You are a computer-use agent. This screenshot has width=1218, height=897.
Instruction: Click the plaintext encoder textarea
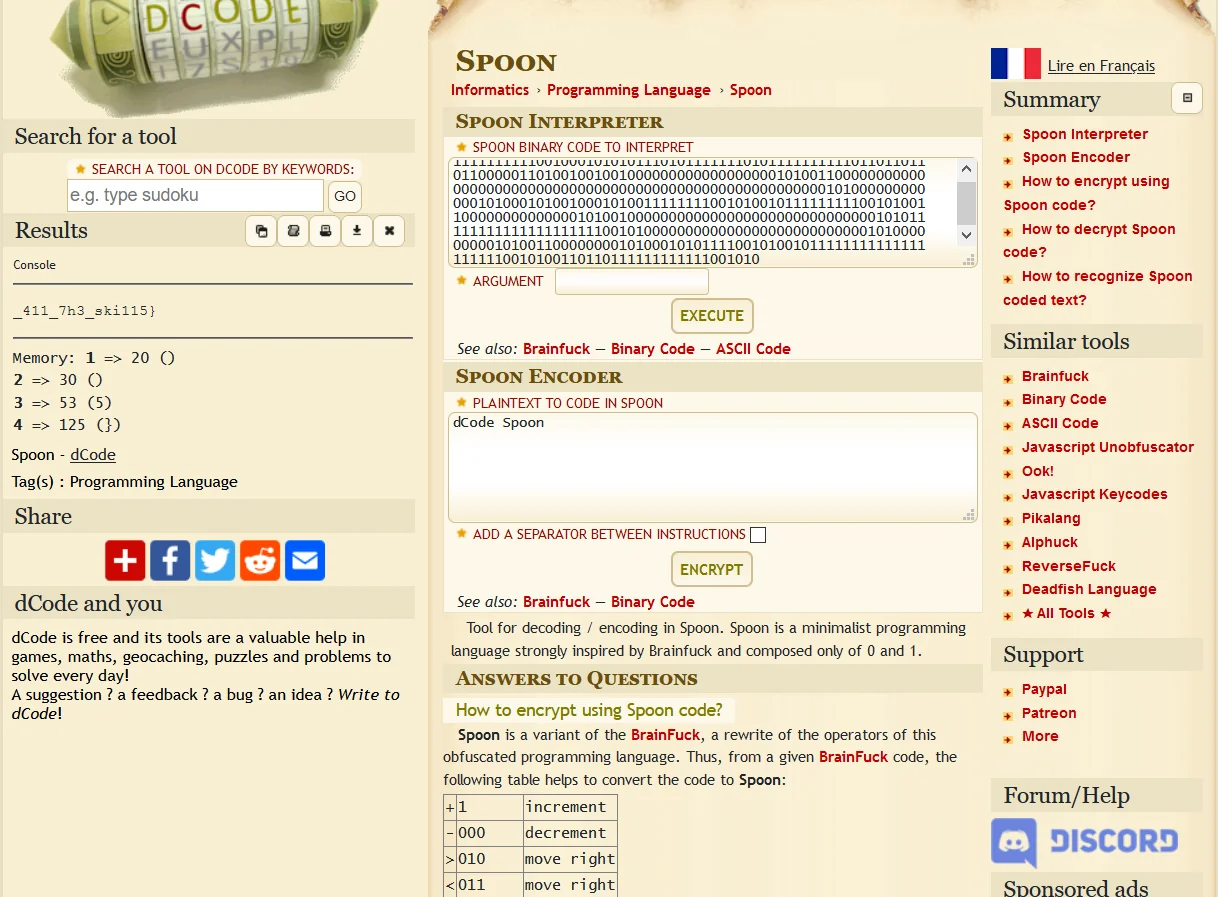point(712,467)
